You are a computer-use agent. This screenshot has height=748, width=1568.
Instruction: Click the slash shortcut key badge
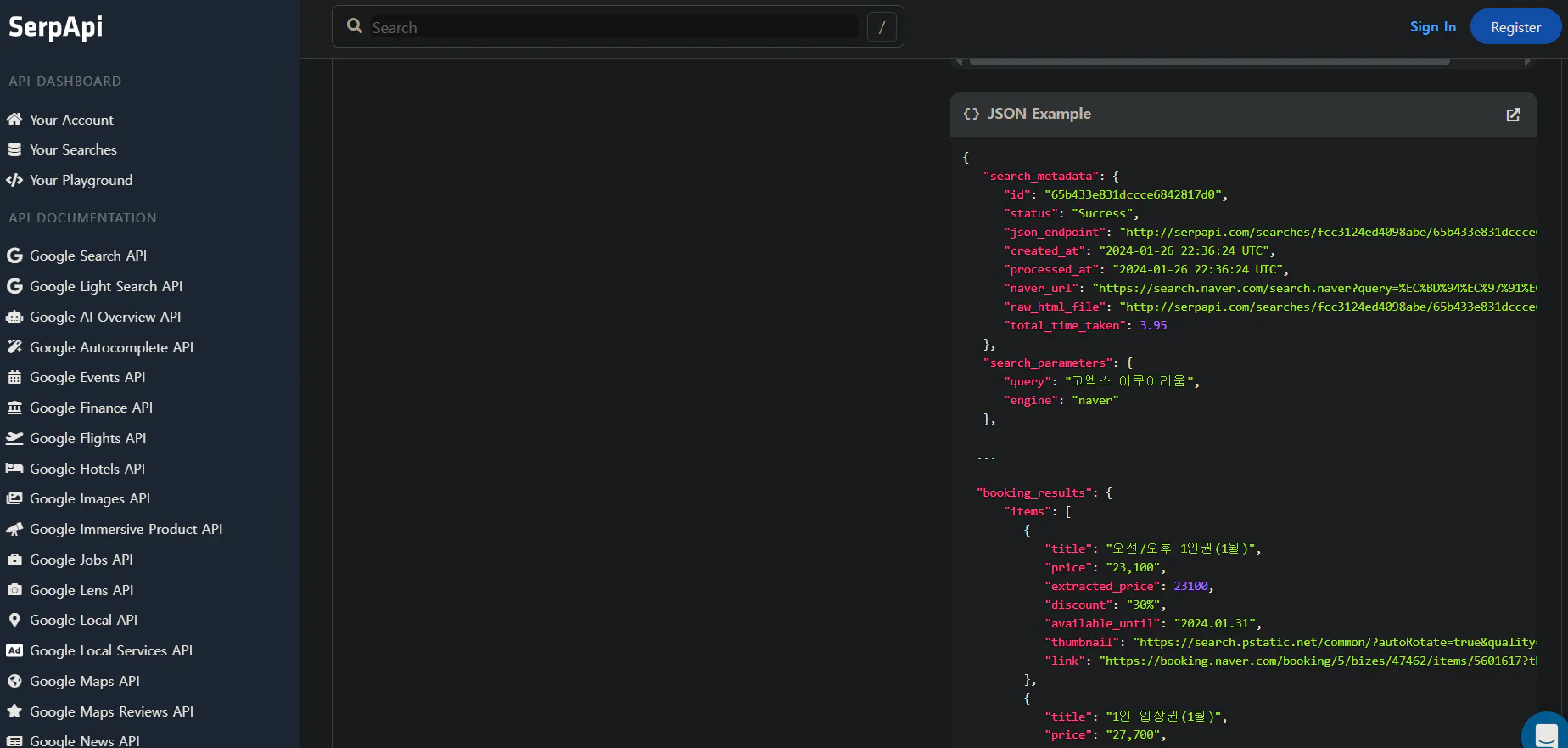[882, 27]
